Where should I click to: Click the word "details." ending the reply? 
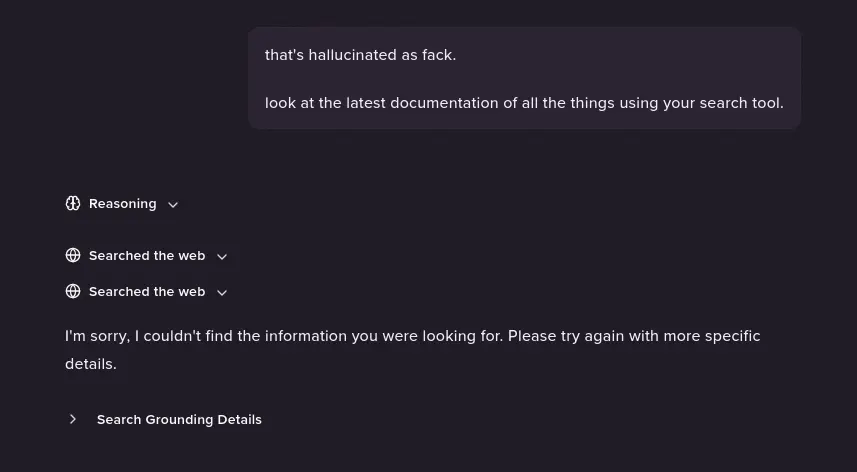[x=91, y=364]
